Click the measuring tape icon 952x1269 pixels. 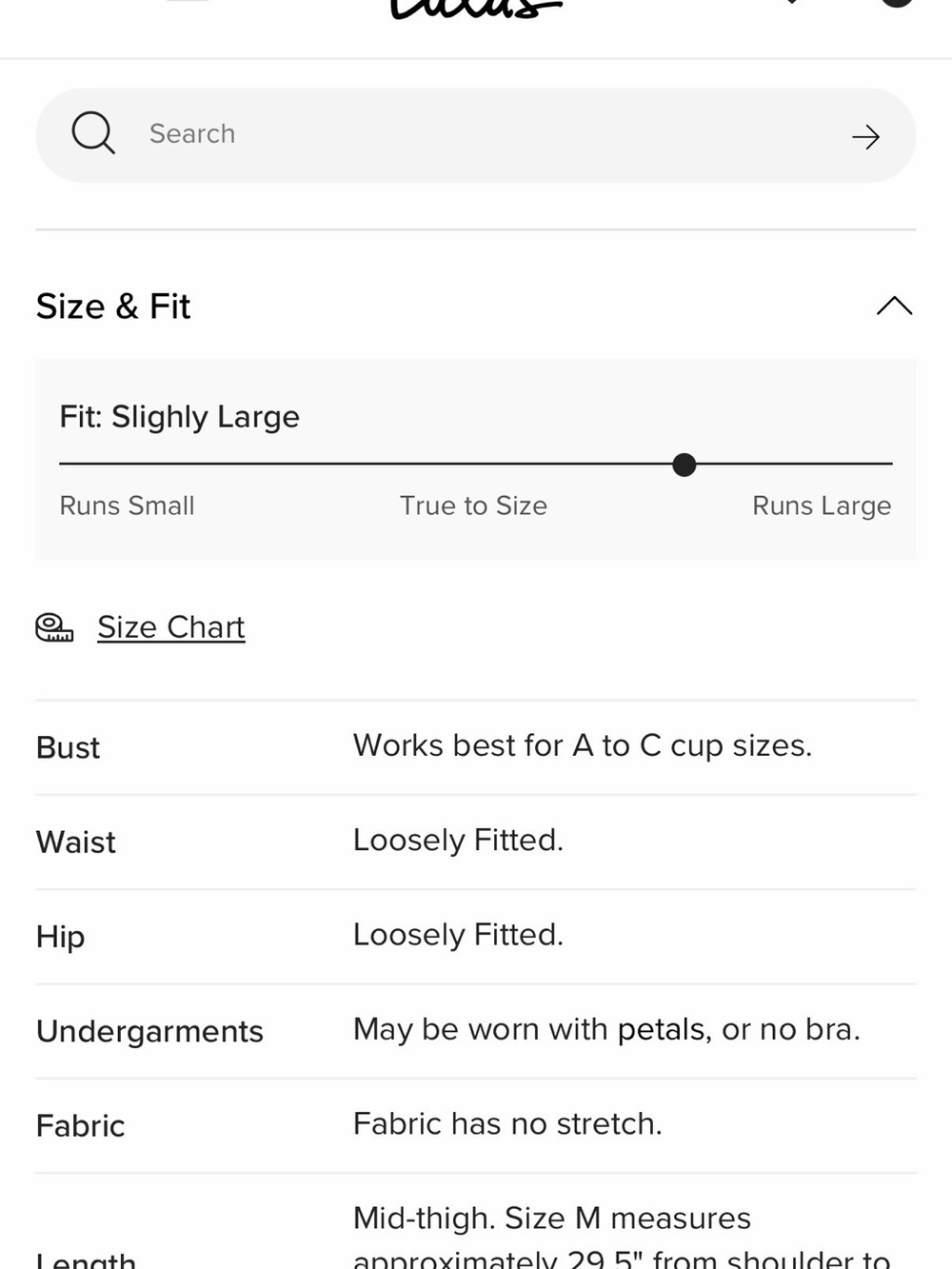click(x=54, y=627)
